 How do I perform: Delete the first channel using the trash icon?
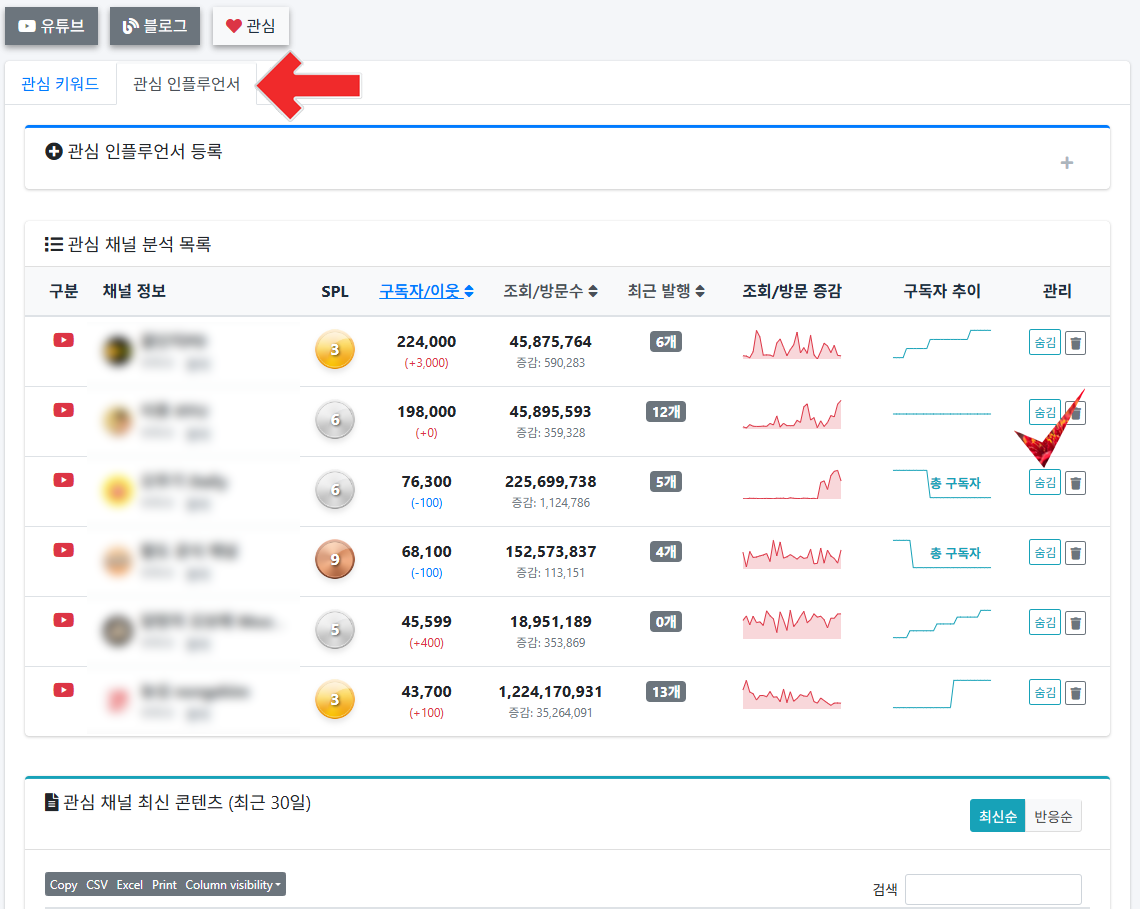point(1075,341)
